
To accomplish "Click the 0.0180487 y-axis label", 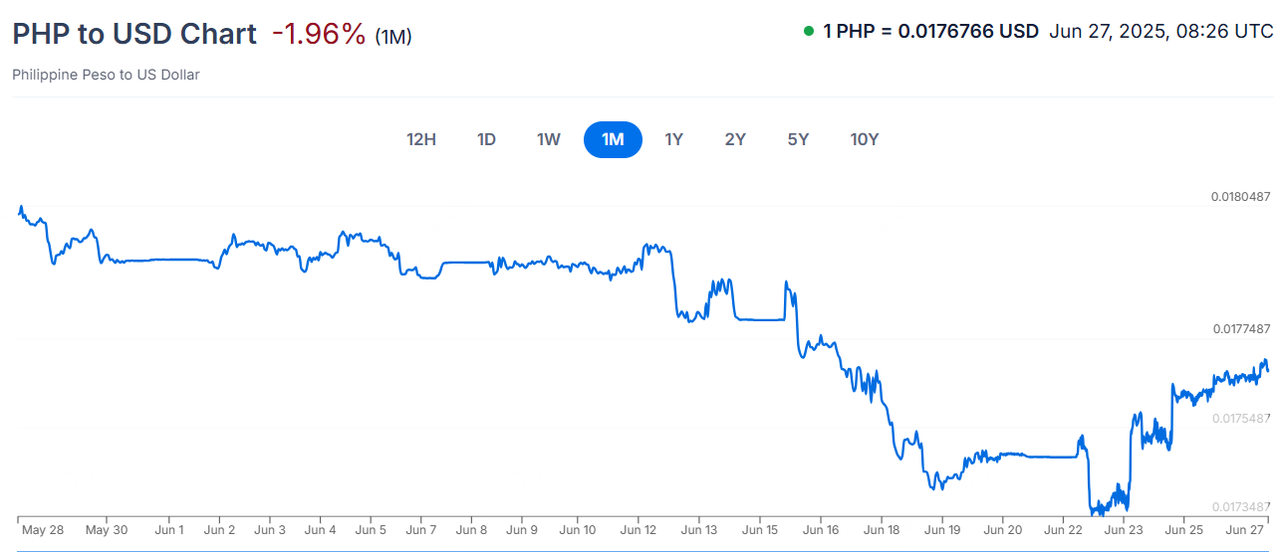I will (x=1241, y=197).
